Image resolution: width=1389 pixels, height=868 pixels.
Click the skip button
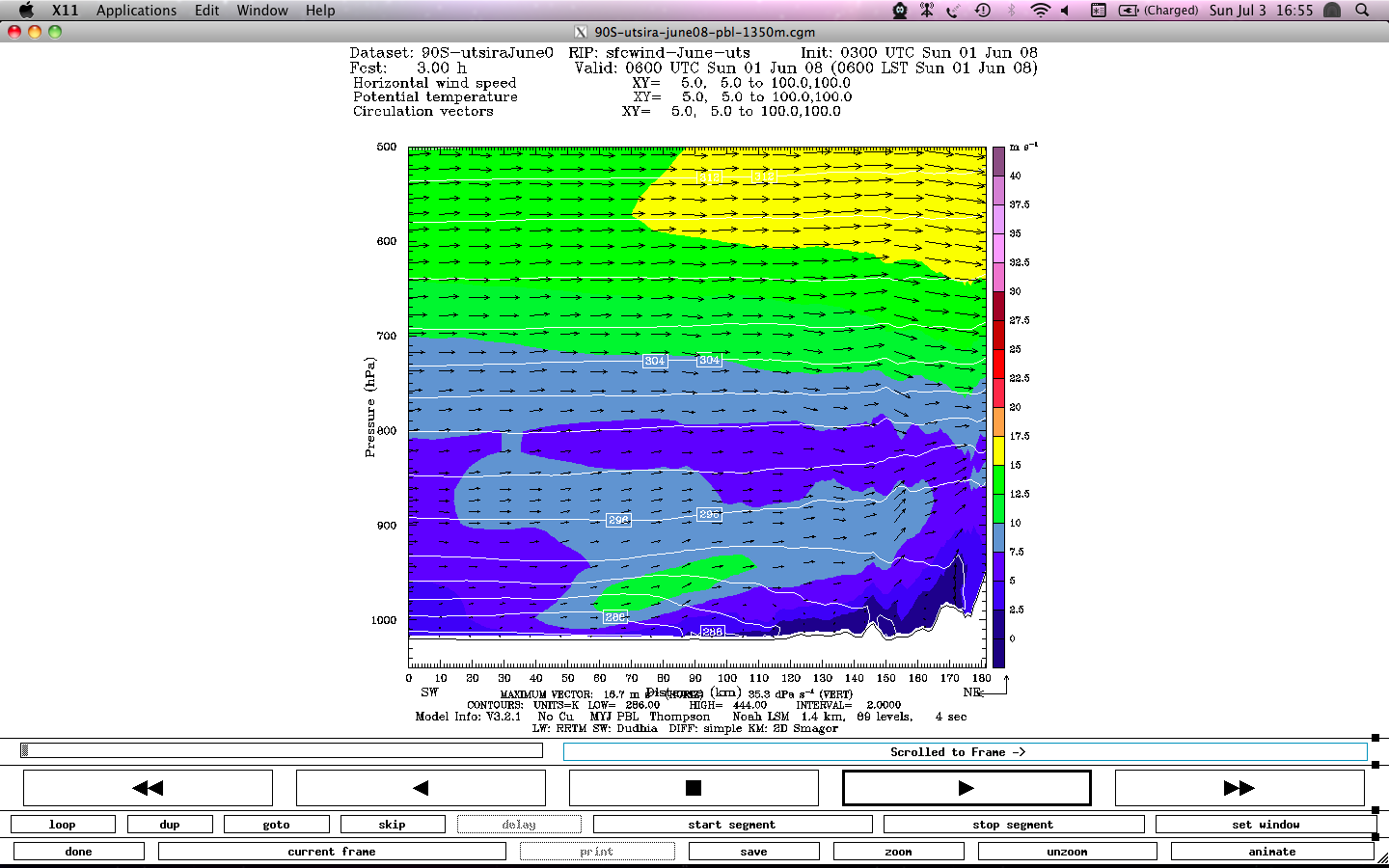(392, 825)
